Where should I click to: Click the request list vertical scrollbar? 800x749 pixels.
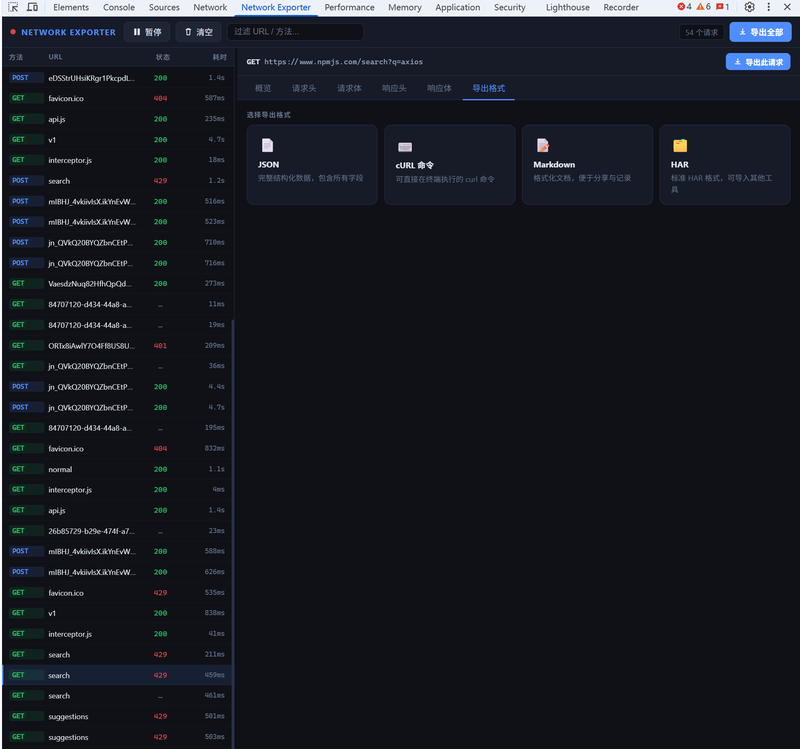coord(233,534)
